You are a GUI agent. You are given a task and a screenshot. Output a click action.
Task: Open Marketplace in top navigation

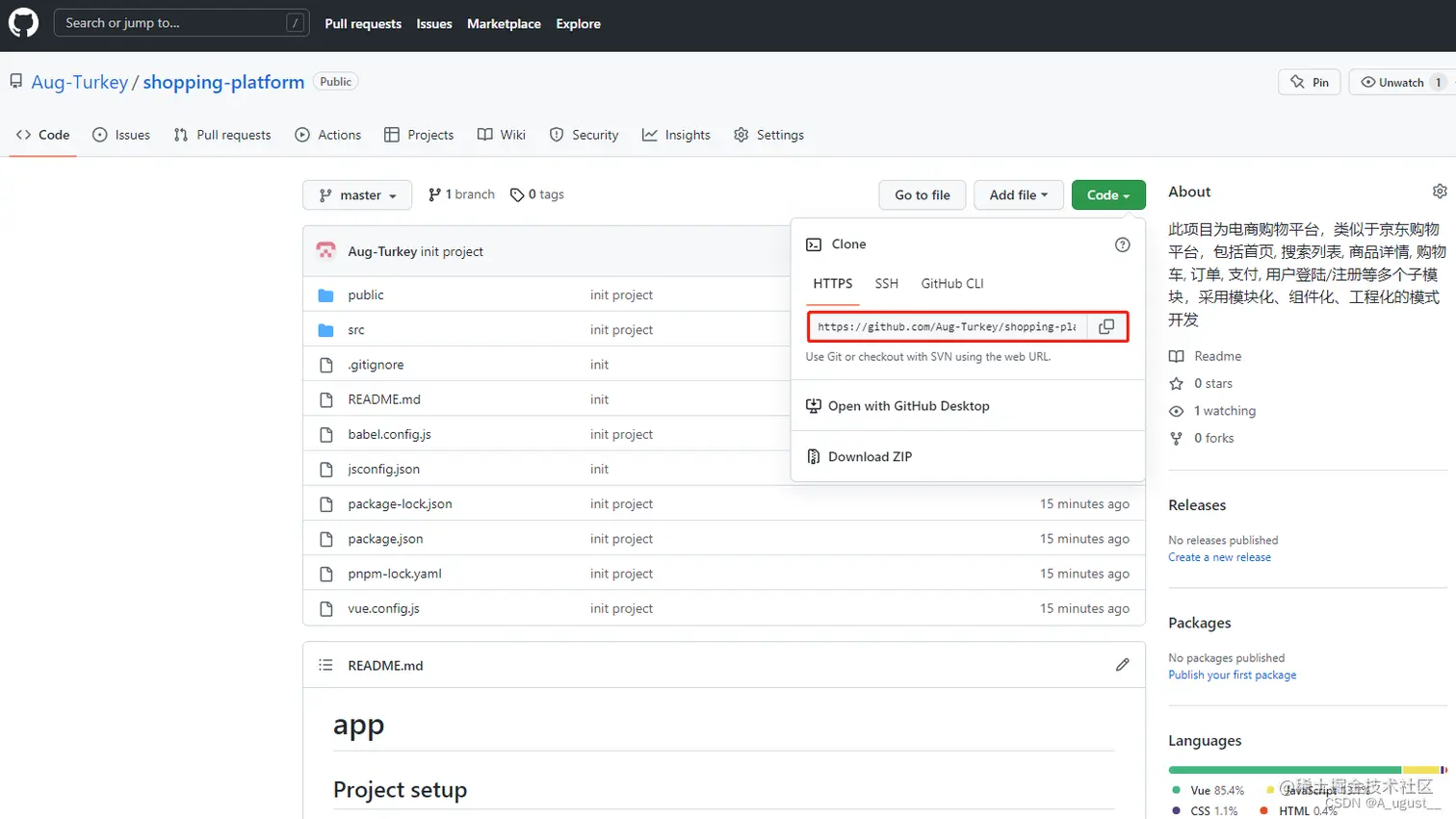tap(504, 24)
